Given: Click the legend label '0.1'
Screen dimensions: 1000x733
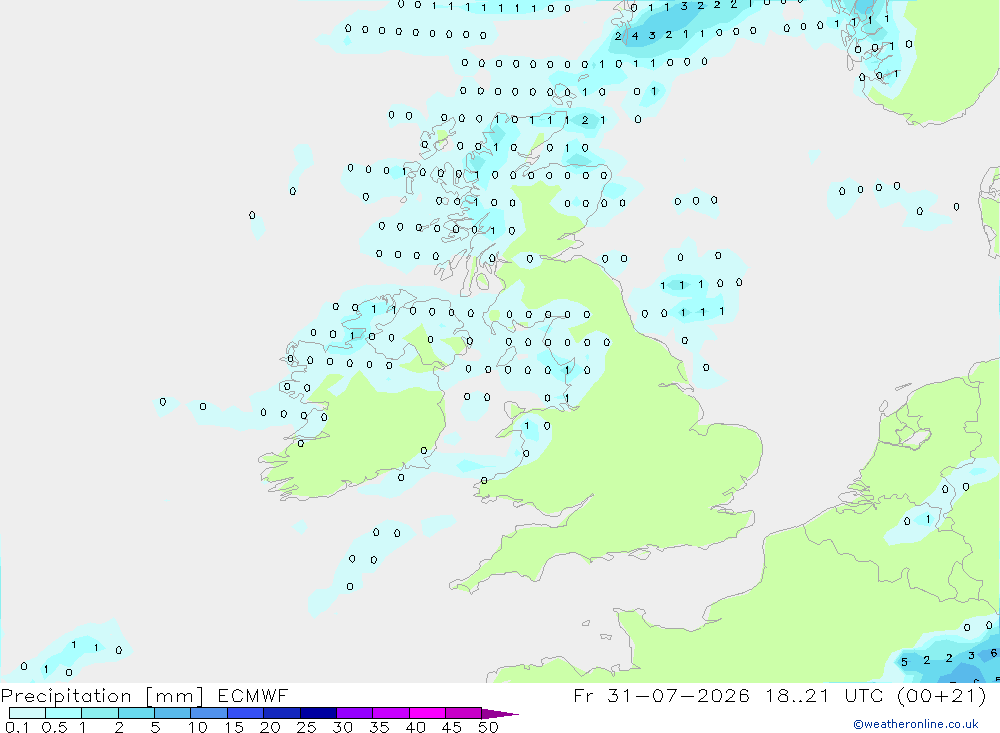Looking at the screenshot, I should coord(17,727).
